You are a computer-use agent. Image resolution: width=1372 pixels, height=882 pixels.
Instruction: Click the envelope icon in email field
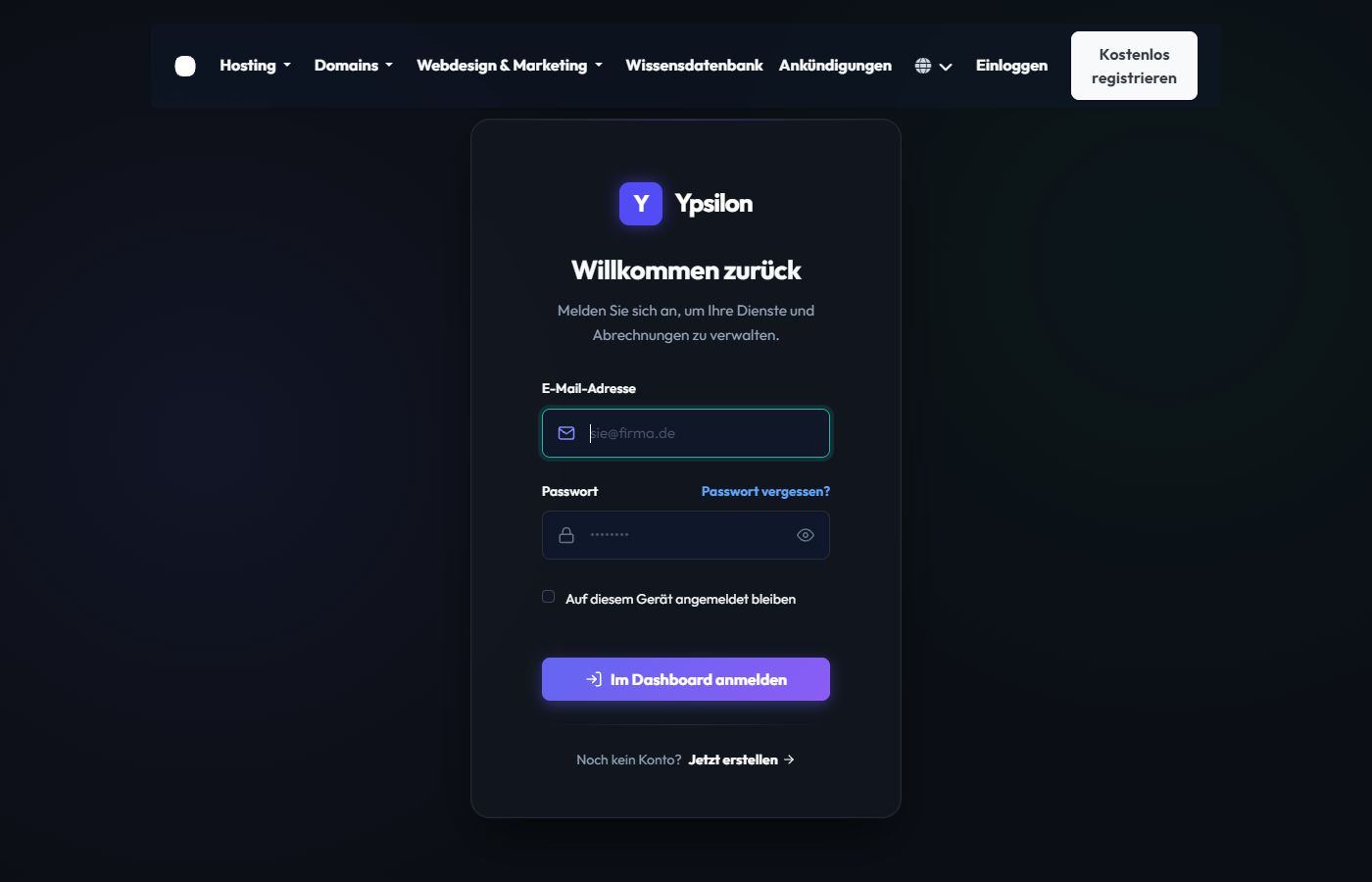[566, 433]
